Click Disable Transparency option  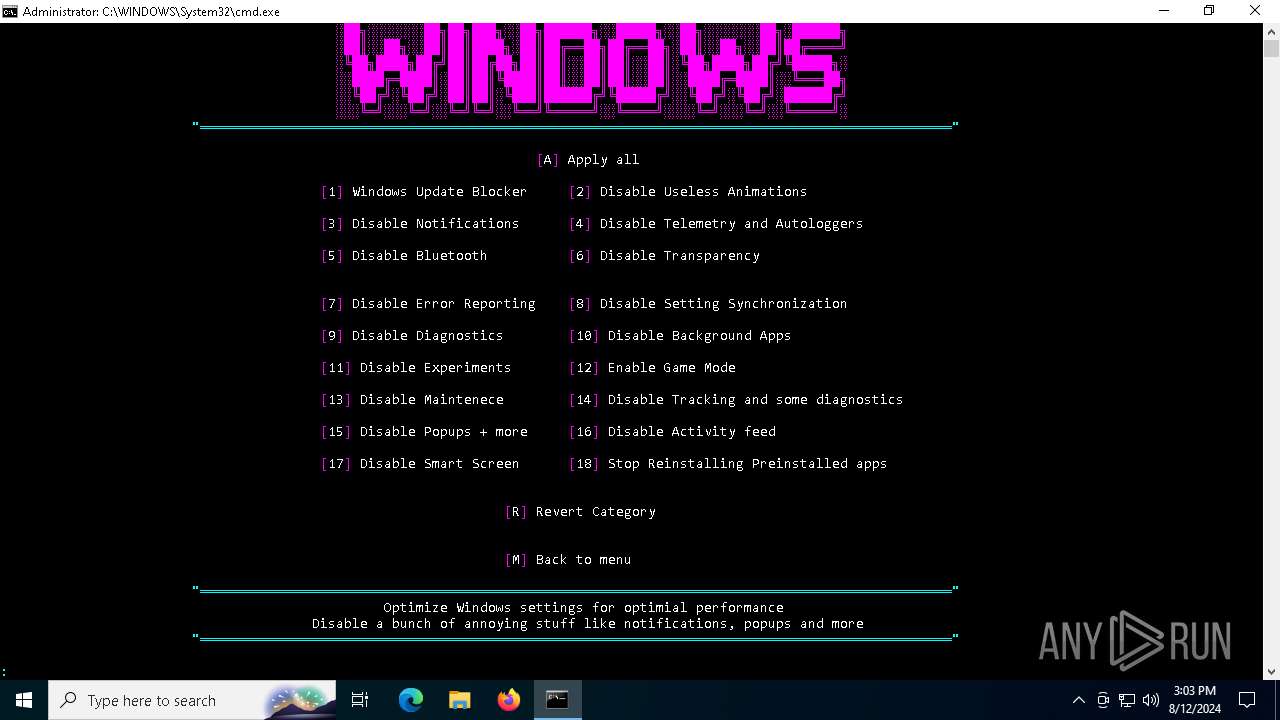(x=664, y=255)
